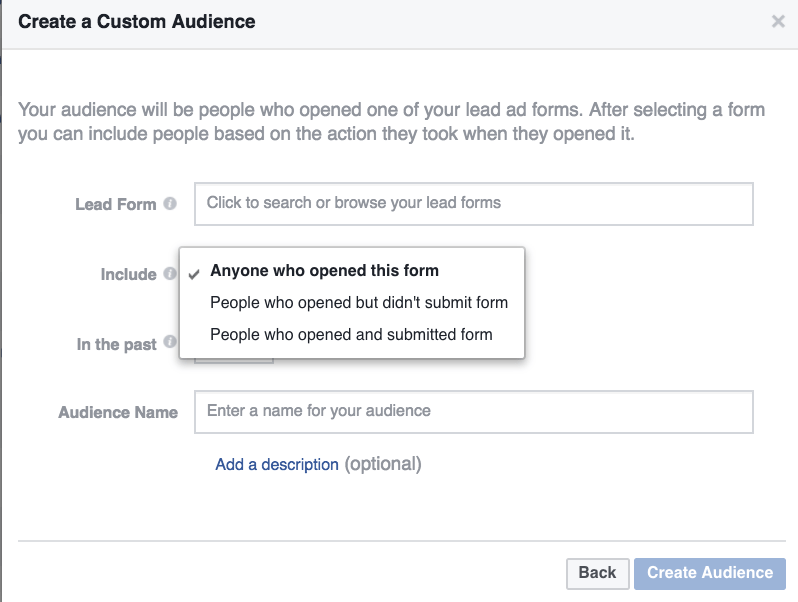The image size is (798, 602).
Task: Focus the Audience Name text field
Action: [473, 412]
